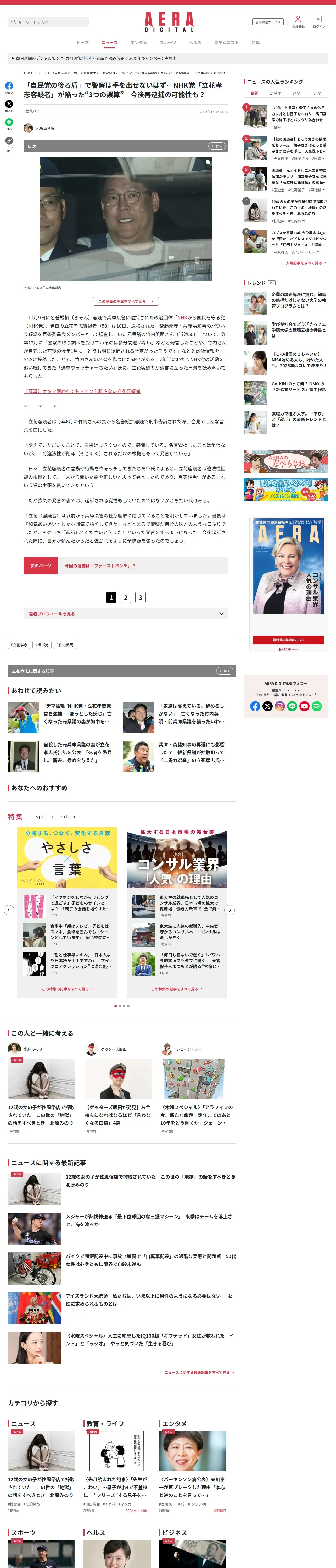Screen dimensions: 336x1568
Task: Open the ヘルス nav tab
Action: (x=195, y=43)
